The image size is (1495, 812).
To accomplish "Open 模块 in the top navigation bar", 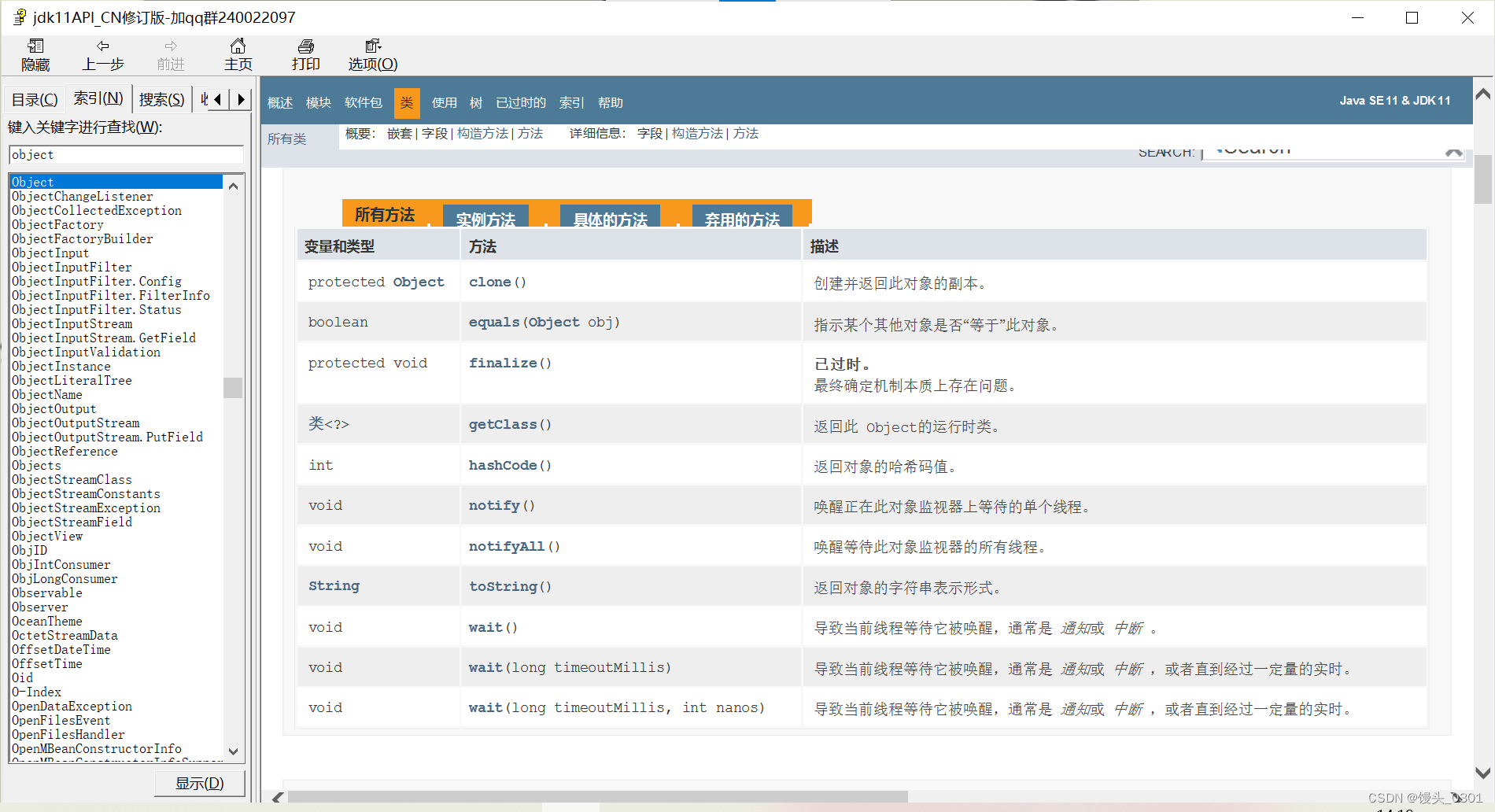I will pos(319,103).
